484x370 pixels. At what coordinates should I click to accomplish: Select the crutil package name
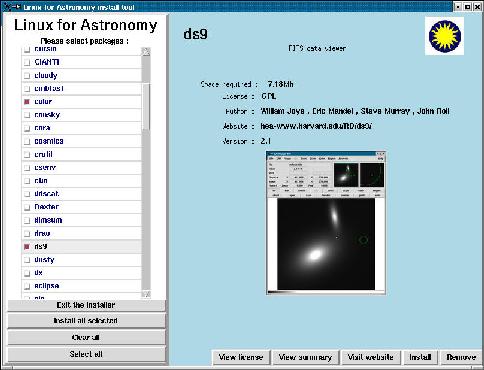point(43,154)
